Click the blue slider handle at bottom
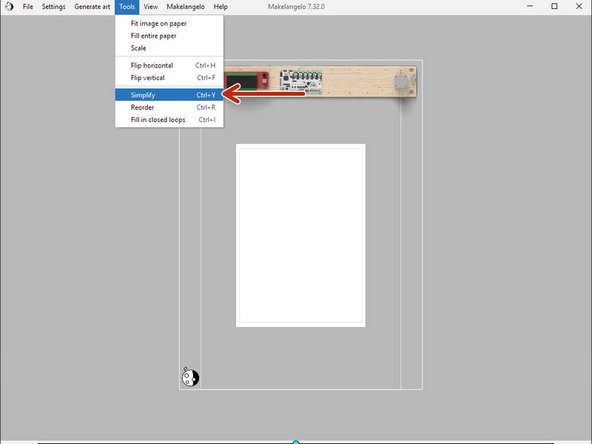This screenshot has width=592, height=444. (x=296, y=442)
